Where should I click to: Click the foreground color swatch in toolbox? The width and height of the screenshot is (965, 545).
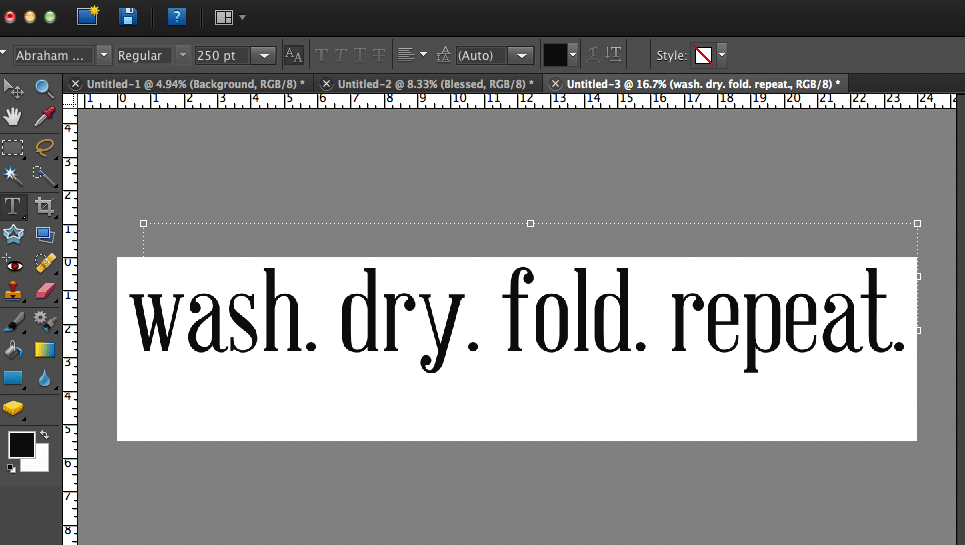(21, 445)
